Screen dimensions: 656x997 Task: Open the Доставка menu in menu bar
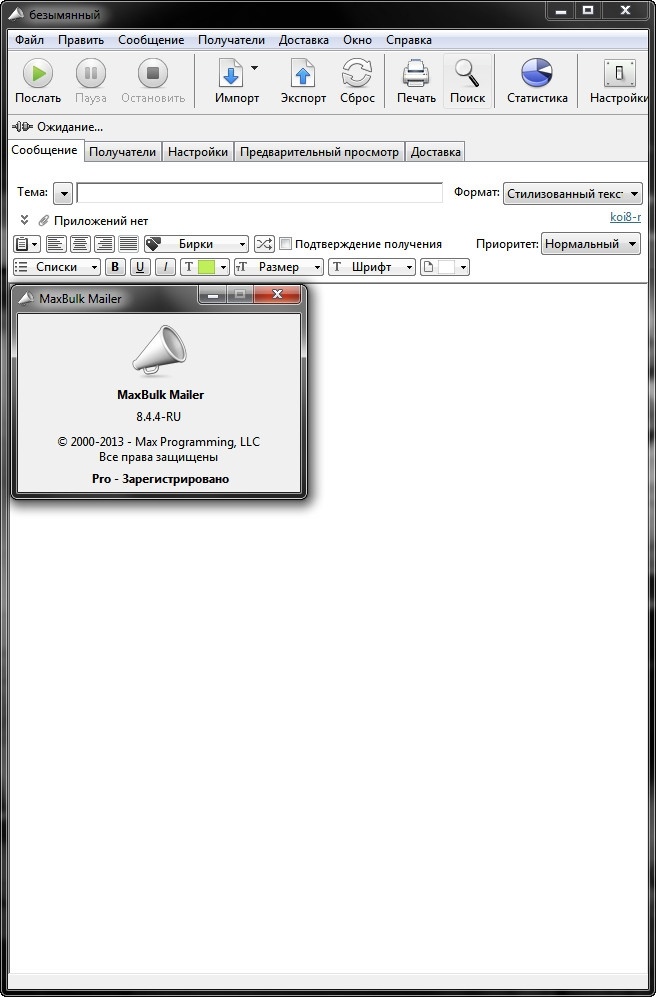(304, 40)
